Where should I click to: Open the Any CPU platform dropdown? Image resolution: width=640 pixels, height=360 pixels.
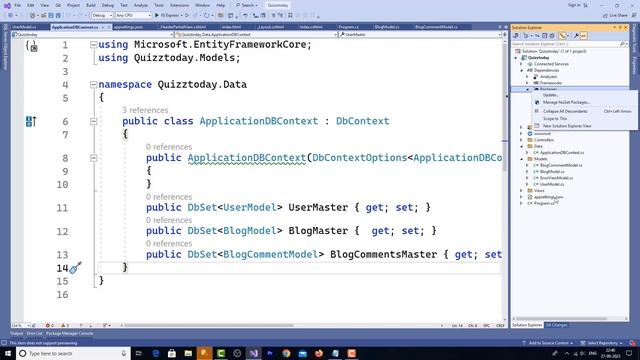click(133, 16)
